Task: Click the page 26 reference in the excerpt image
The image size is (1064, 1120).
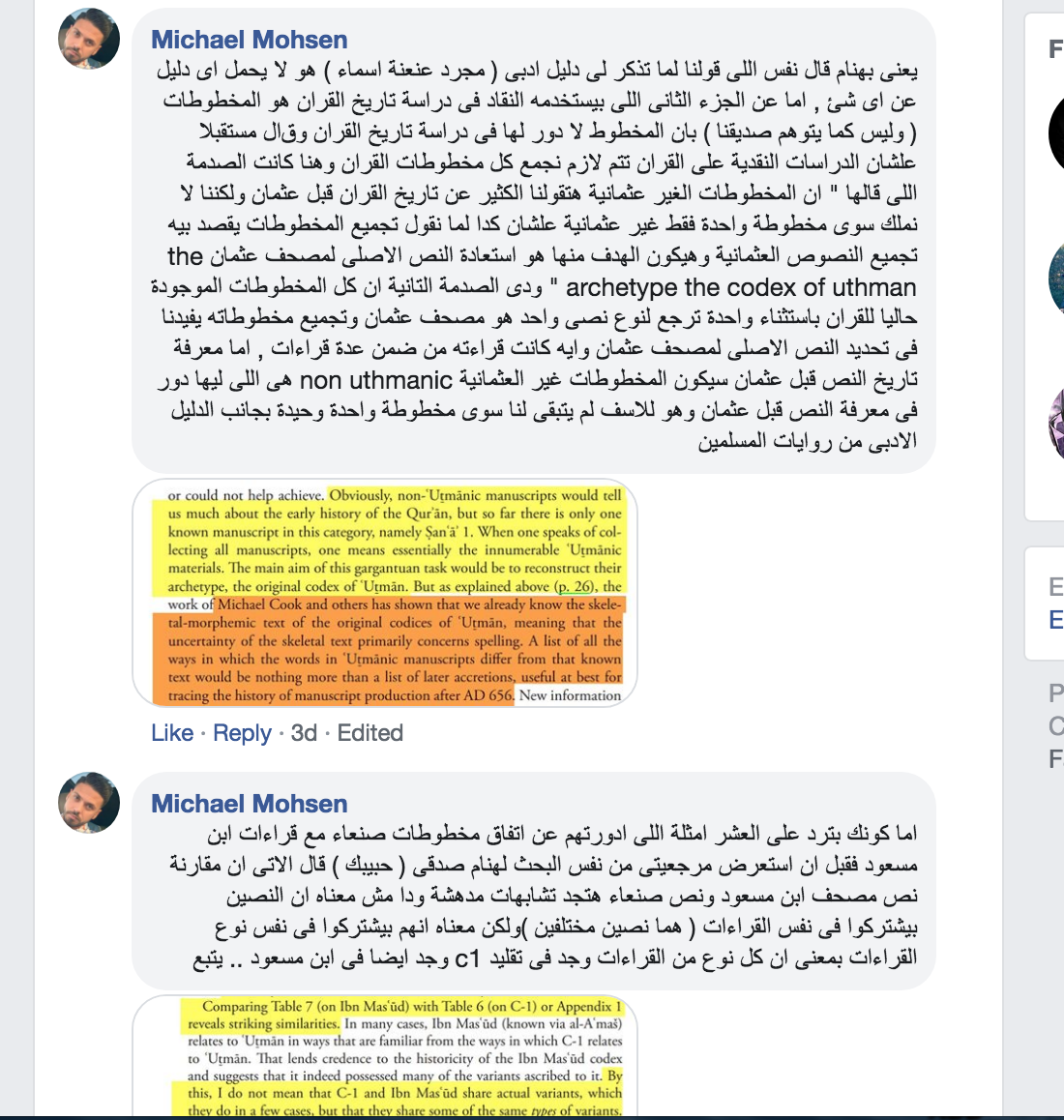Action: pyautogui.click(x=575, y=586)
